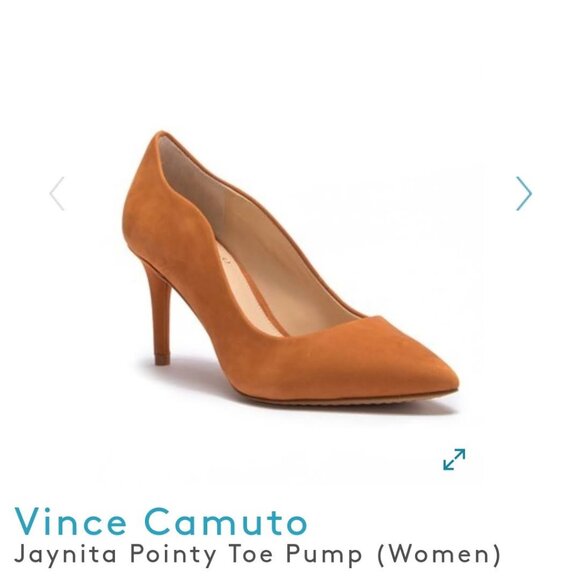Open fullscreen view with the expand arrows icon

tap(454, 459)
